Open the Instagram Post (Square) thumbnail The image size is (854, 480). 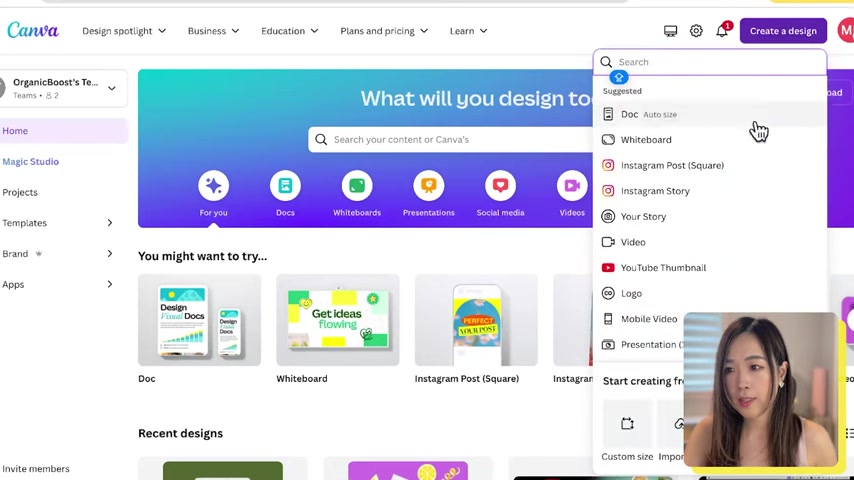pyautogui.click(x=476, y=320)
